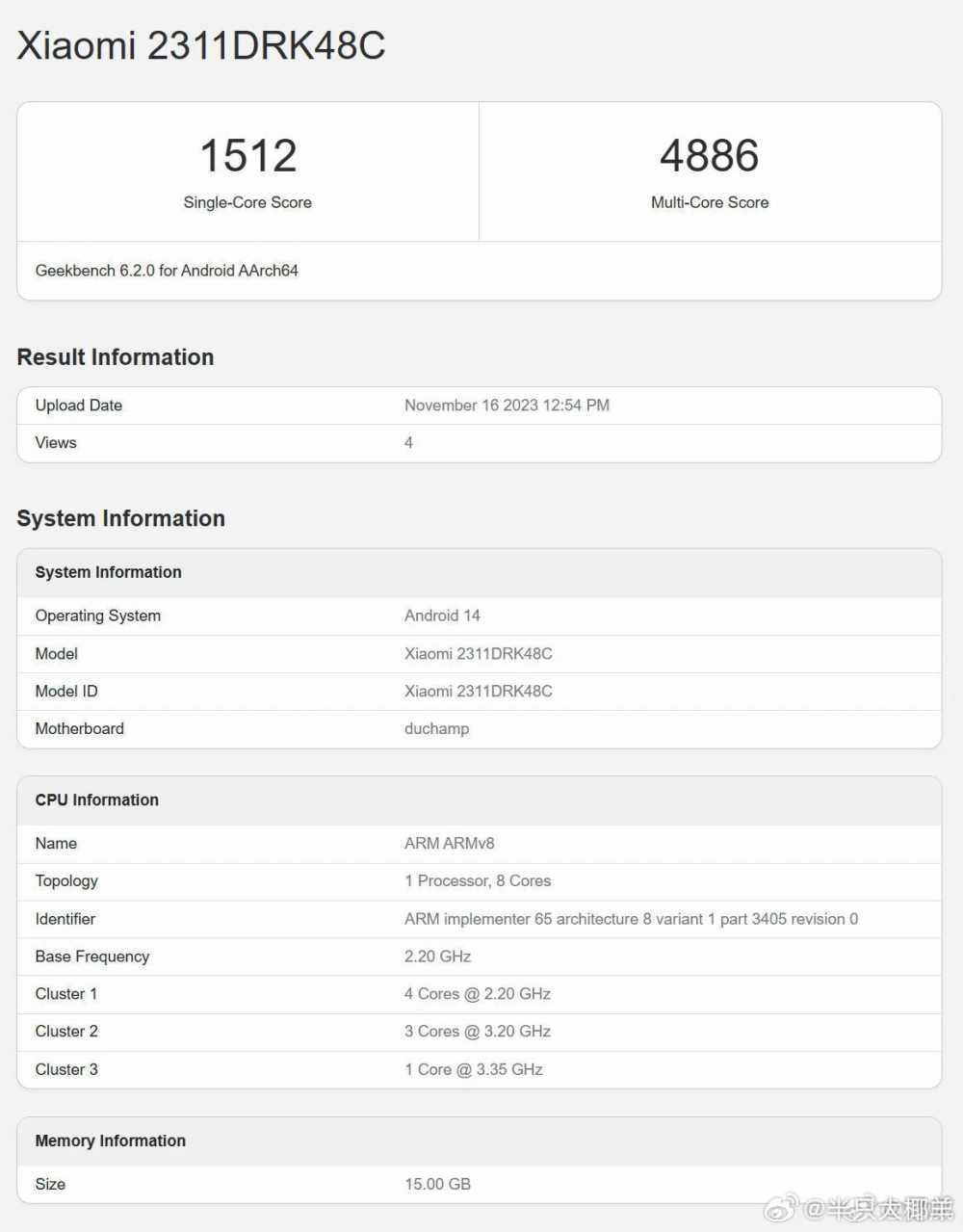Click the large System Information section heading
Viewport: 963px width, 1232px height.
coord(120,518)
